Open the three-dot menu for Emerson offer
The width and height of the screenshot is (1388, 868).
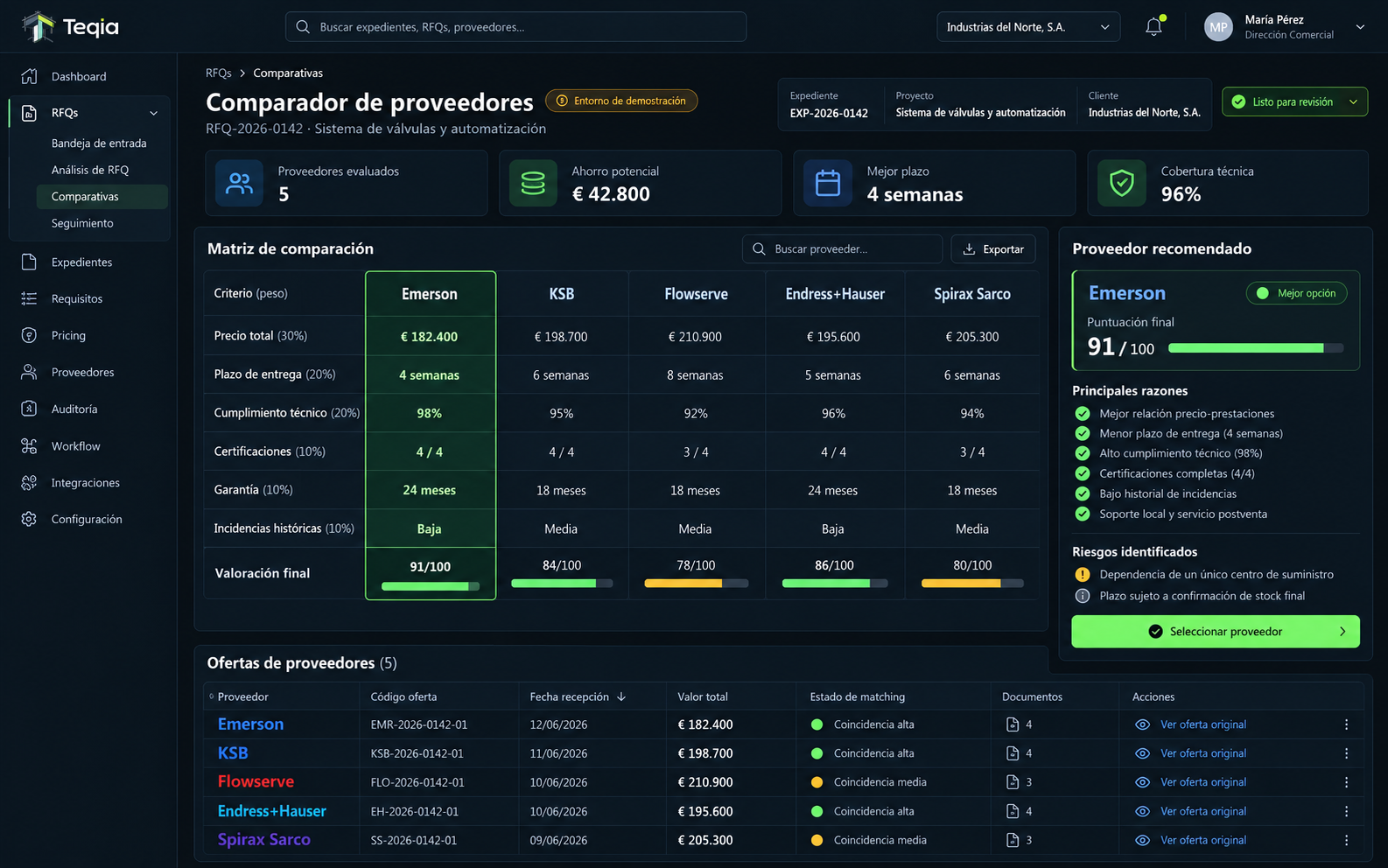(x=1346, y=724)
